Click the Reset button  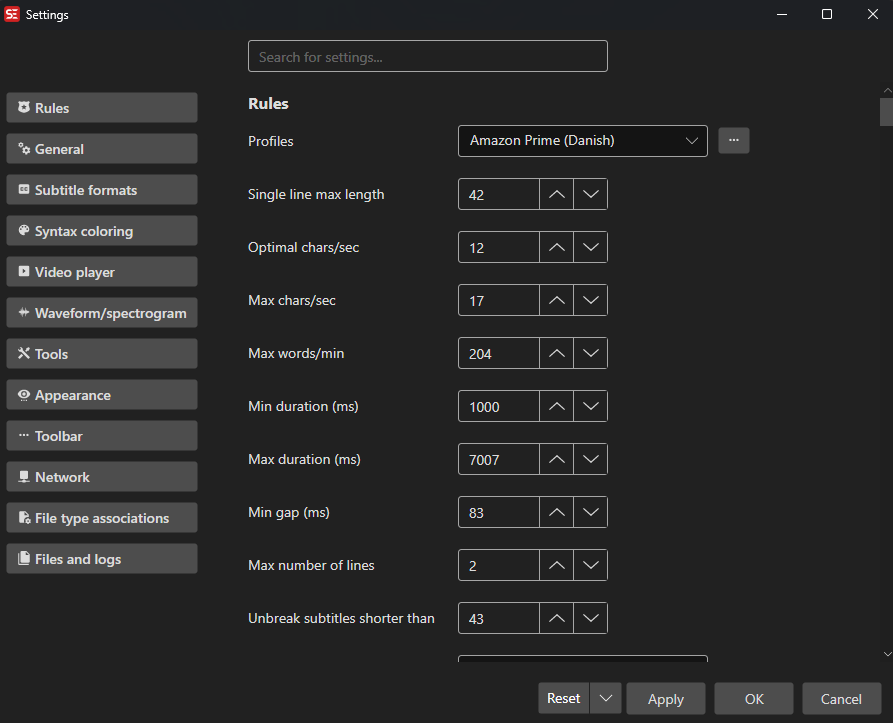(x=564, y=699)
